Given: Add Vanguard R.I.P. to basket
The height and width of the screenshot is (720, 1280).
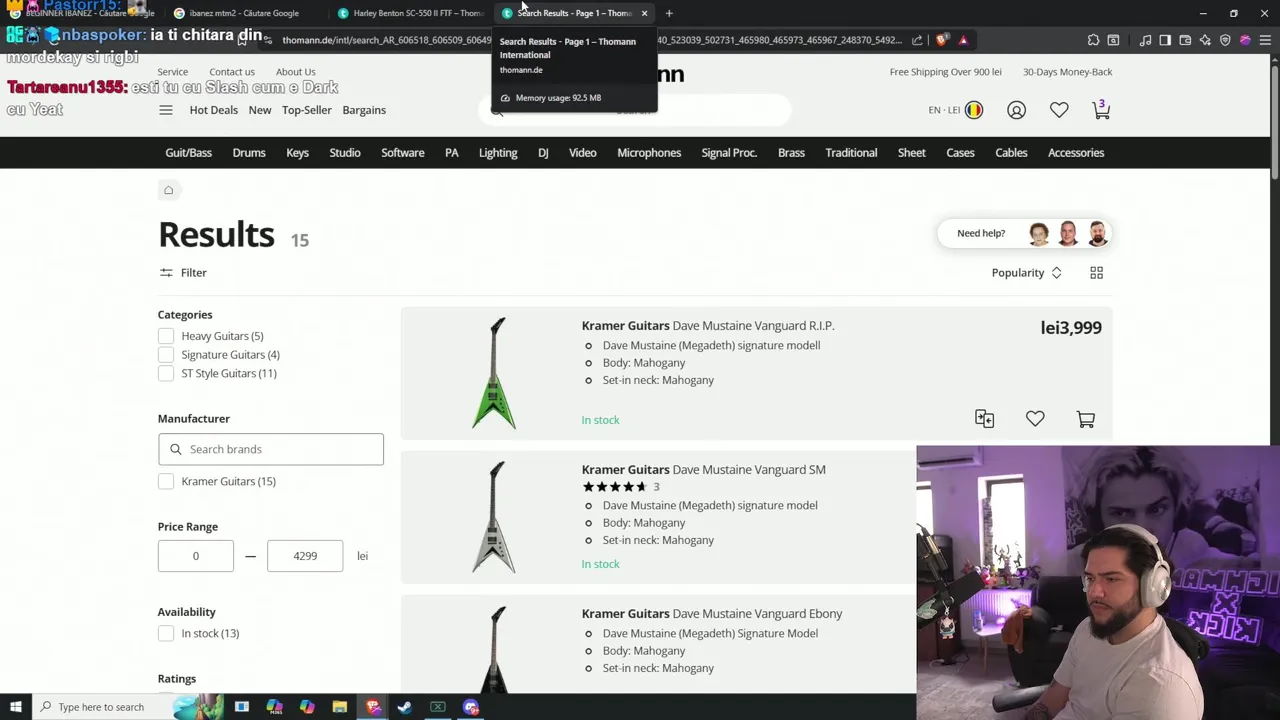Looking at the screenshot, I should (x=1086, y=419).
